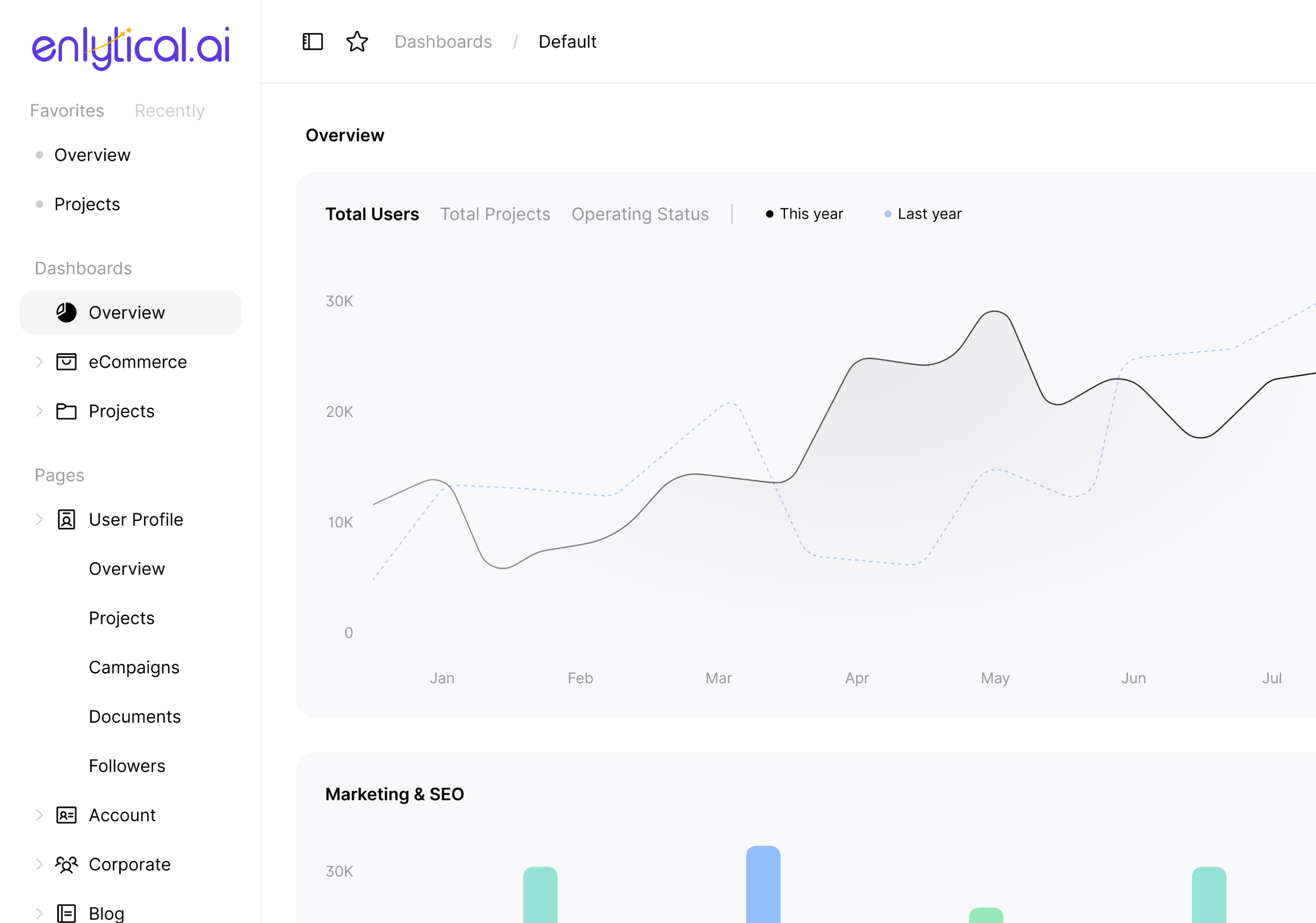This screenshot has width=1316, height=923.
Task: Expand the Account section chevron
Action: (39, 815)
